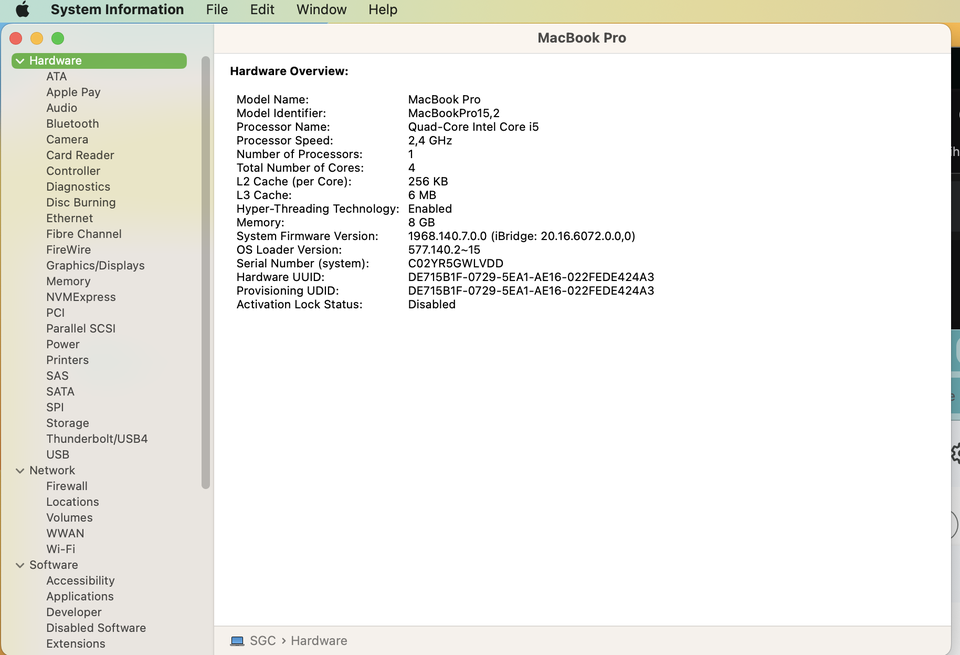
Task: Select Diagnostics in the sidebar
Action: click(78, 187)
